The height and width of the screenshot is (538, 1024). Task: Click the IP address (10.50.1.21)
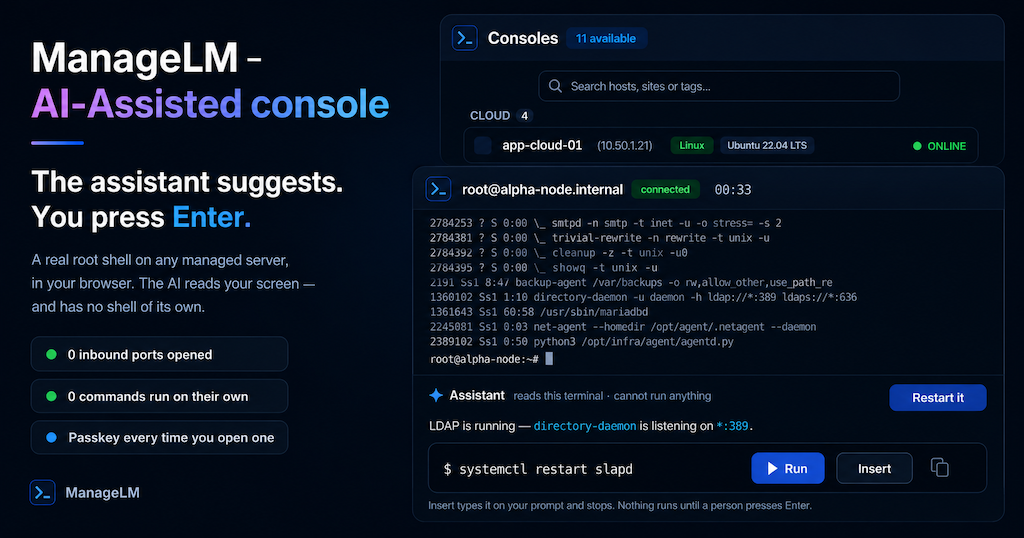point(624,146)
